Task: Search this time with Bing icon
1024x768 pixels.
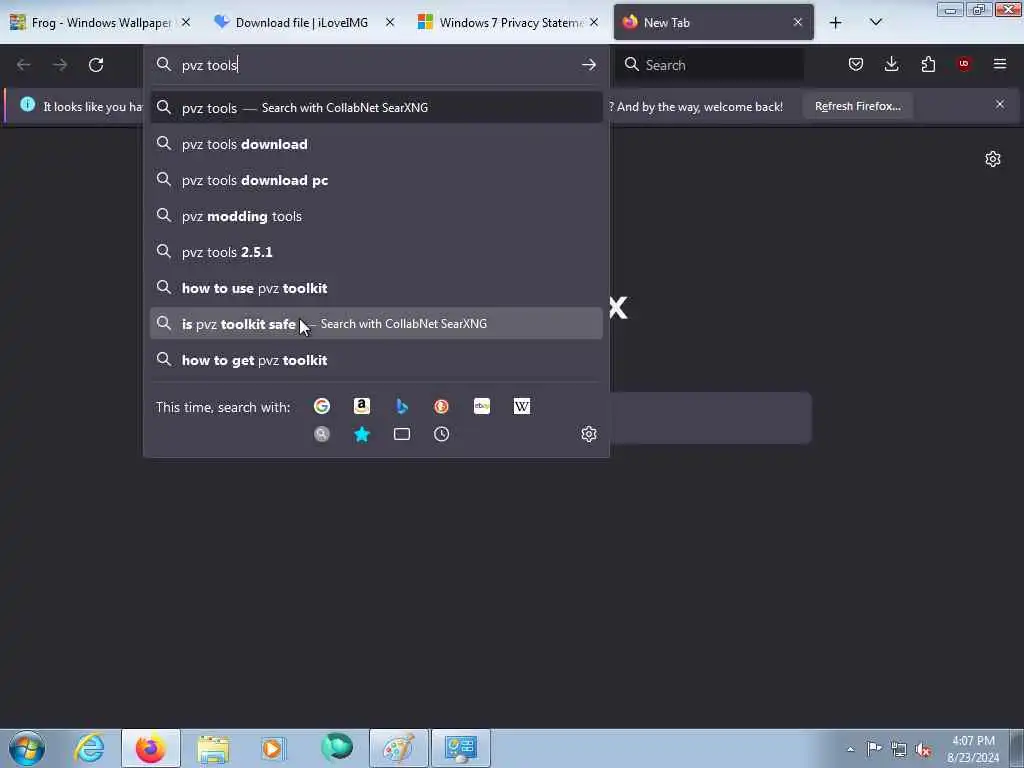Action: [x=402, y=406]
